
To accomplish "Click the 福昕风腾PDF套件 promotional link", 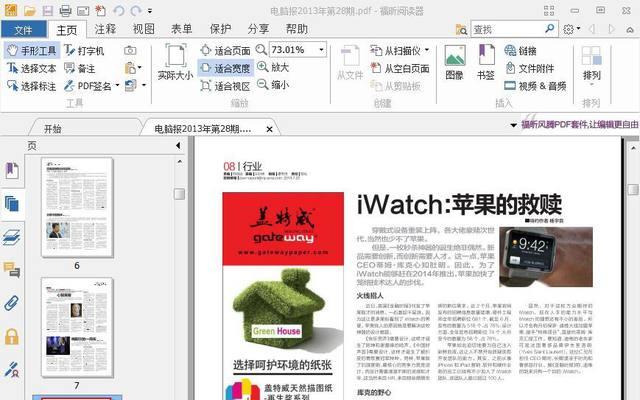I will (580, 124).
